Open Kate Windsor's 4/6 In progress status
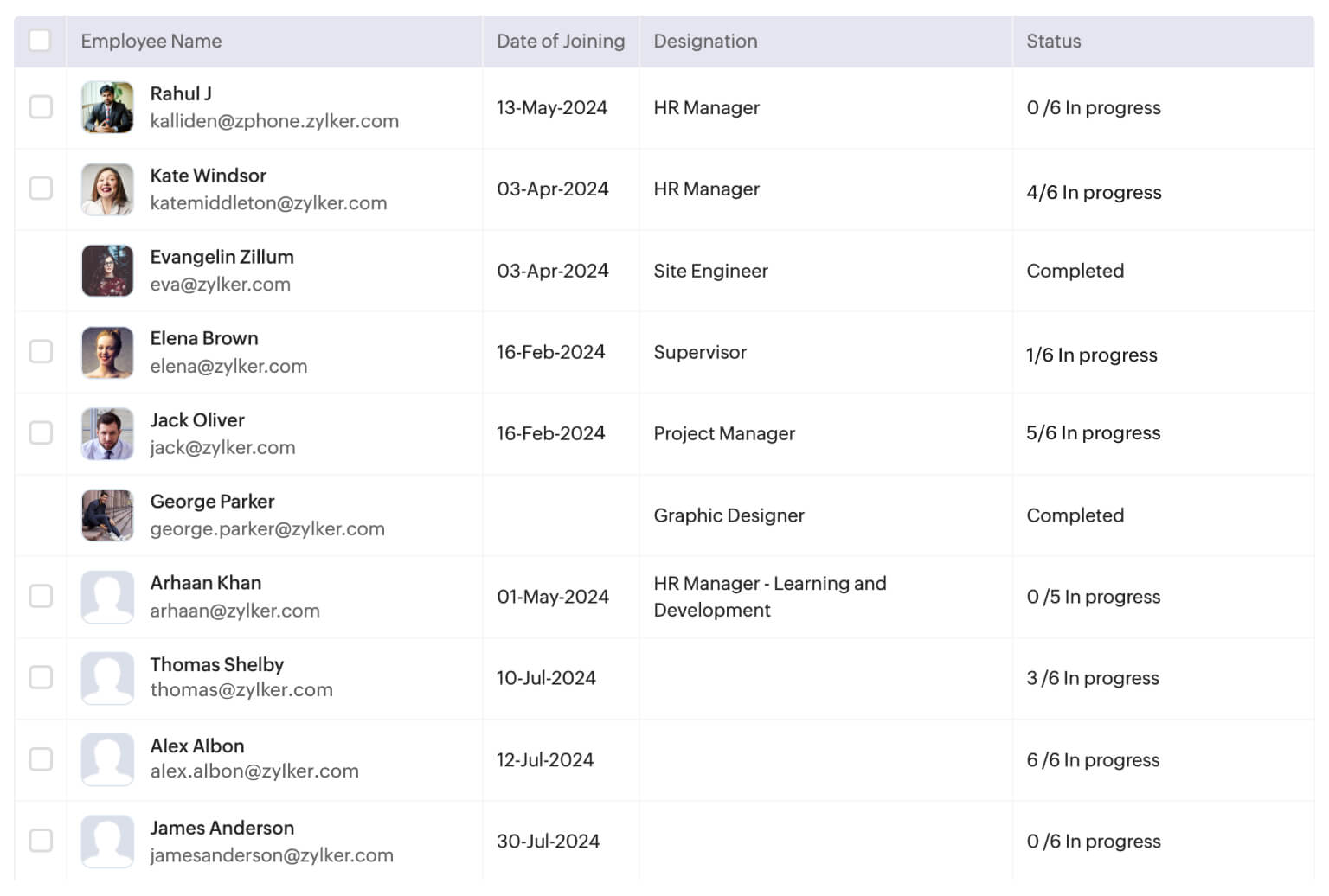 [1094, 192]
